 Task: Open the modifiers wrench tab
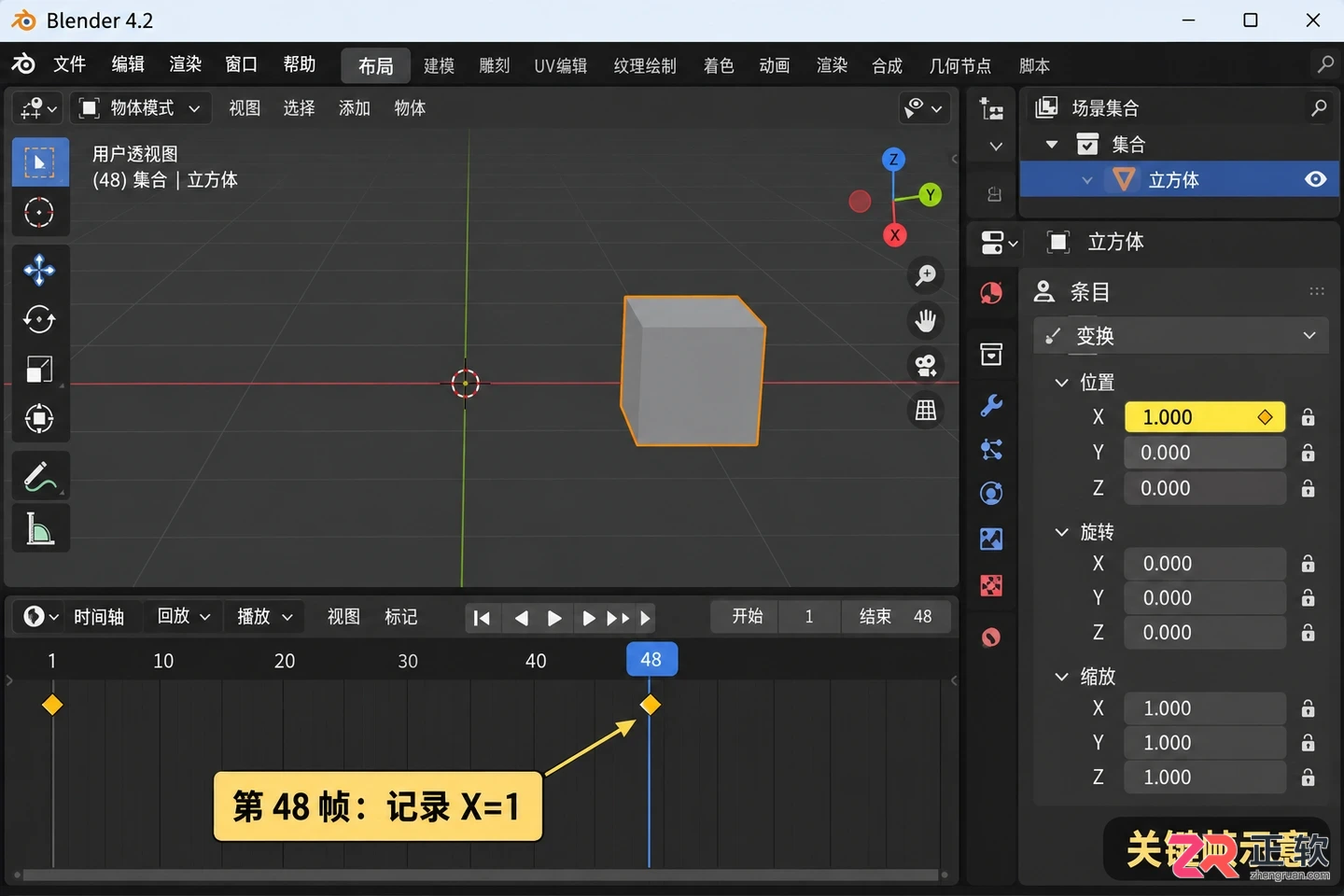point(991,404)
